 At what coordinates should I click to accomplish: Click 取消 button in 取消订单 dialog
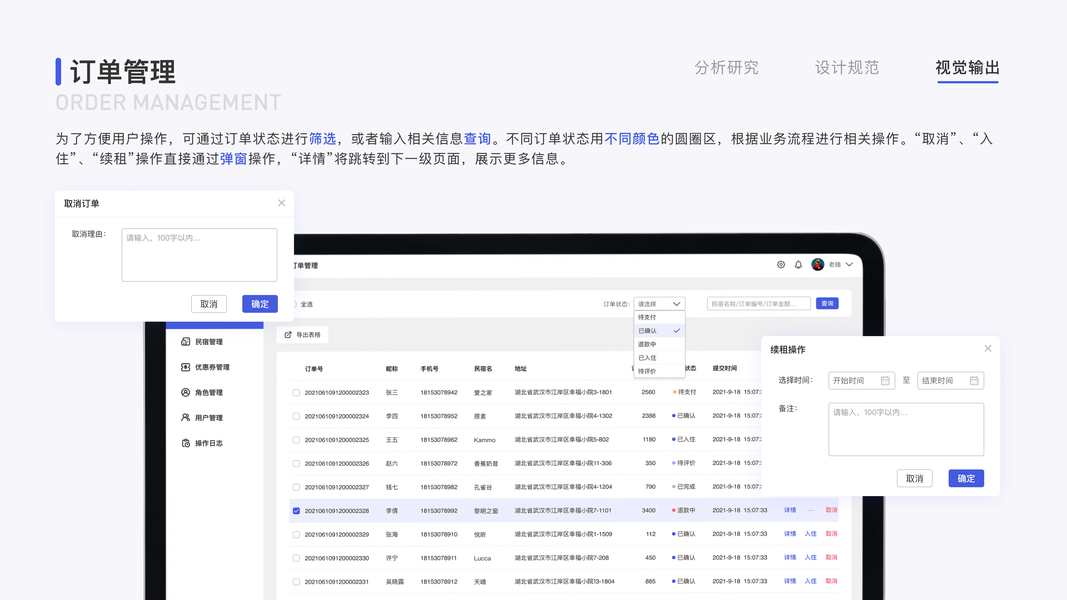click(209, 304)
